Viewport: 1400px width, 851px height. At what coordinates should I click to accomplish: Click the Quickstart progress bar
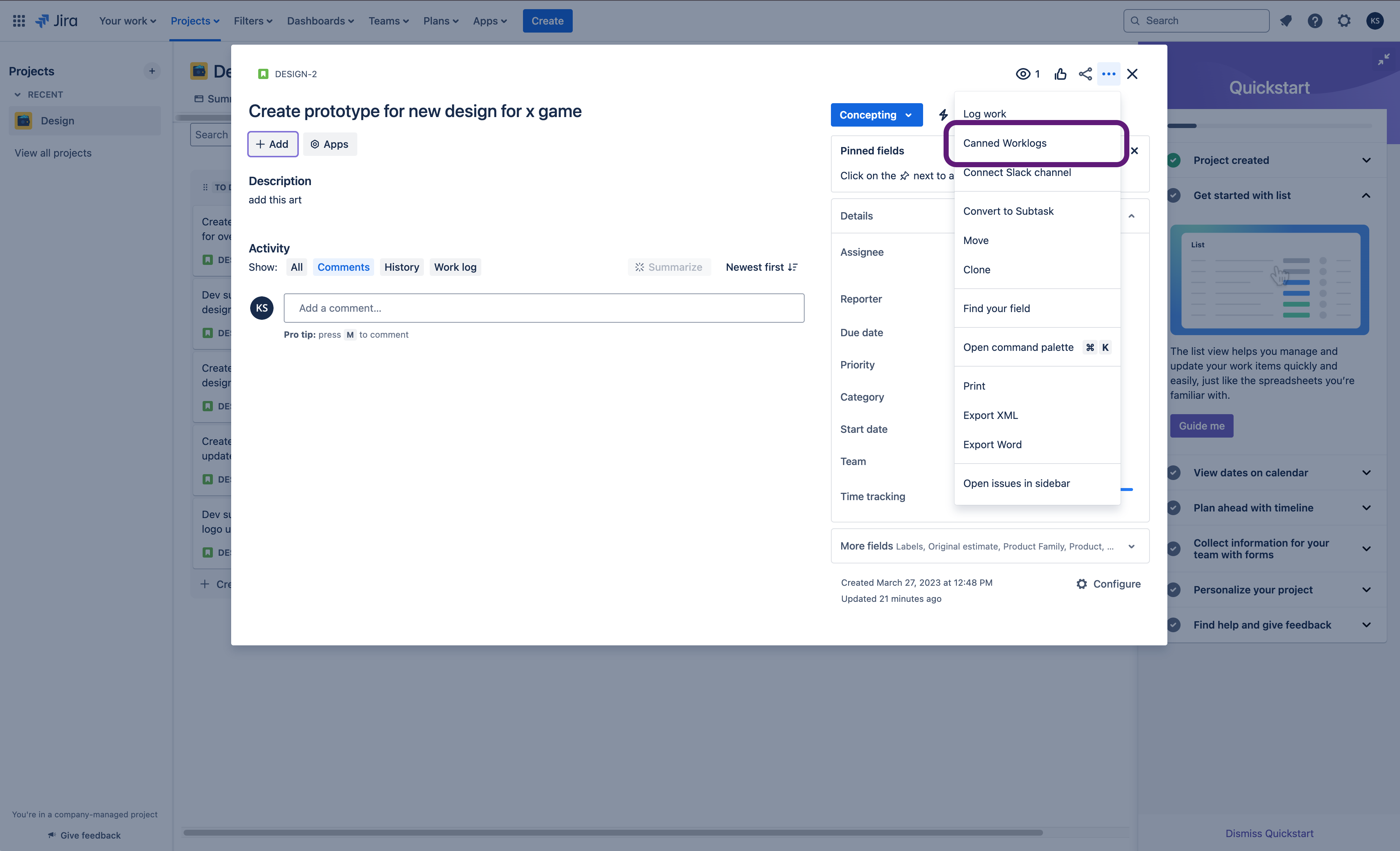coord(1269,125)
